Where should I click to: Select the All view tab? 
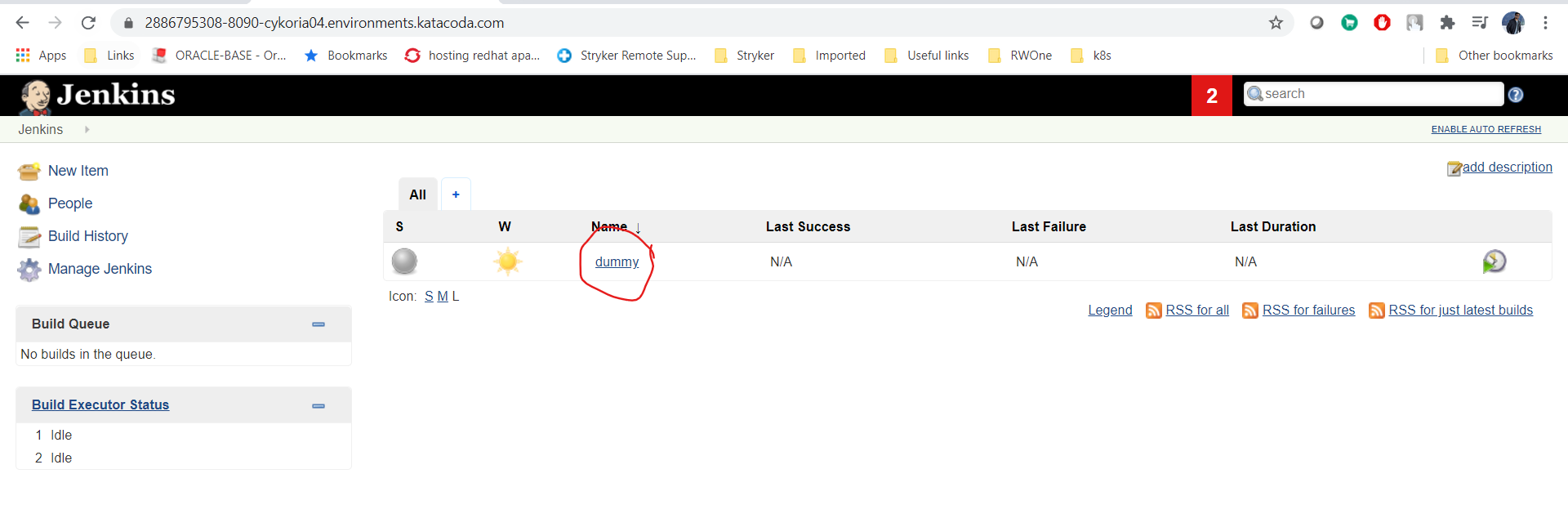[418, 194]
